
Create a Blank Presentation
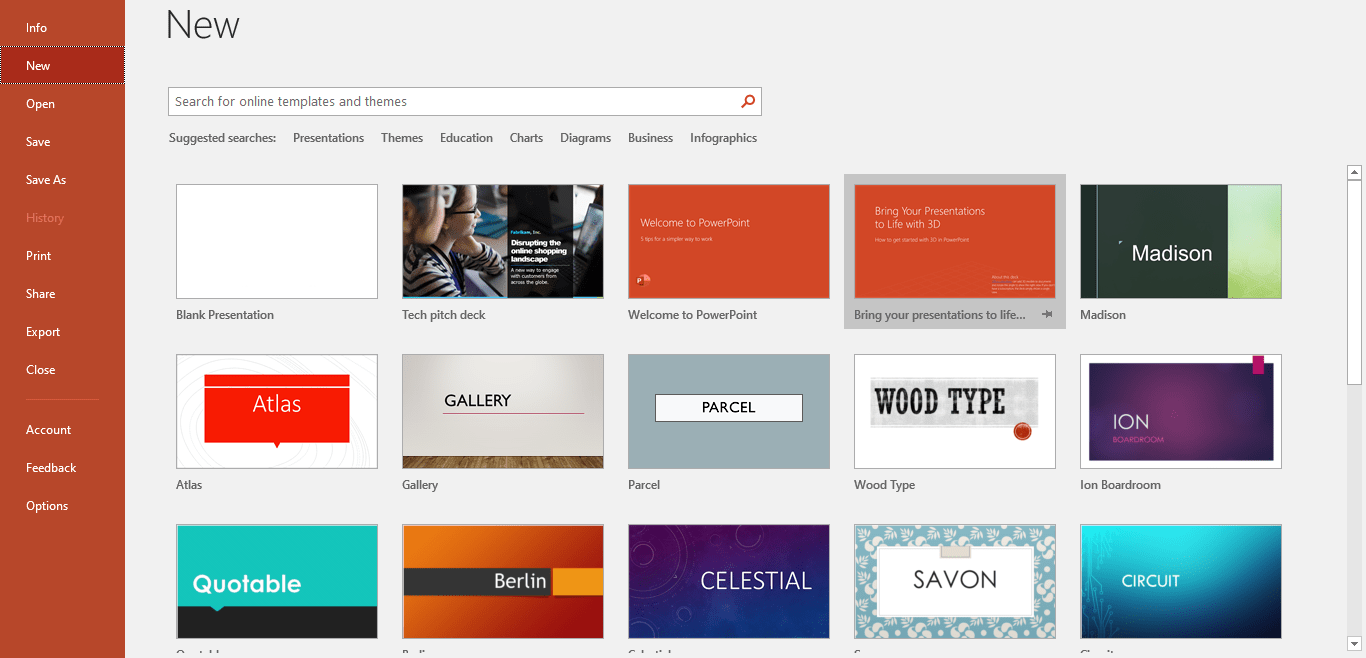tap(277, 241)
